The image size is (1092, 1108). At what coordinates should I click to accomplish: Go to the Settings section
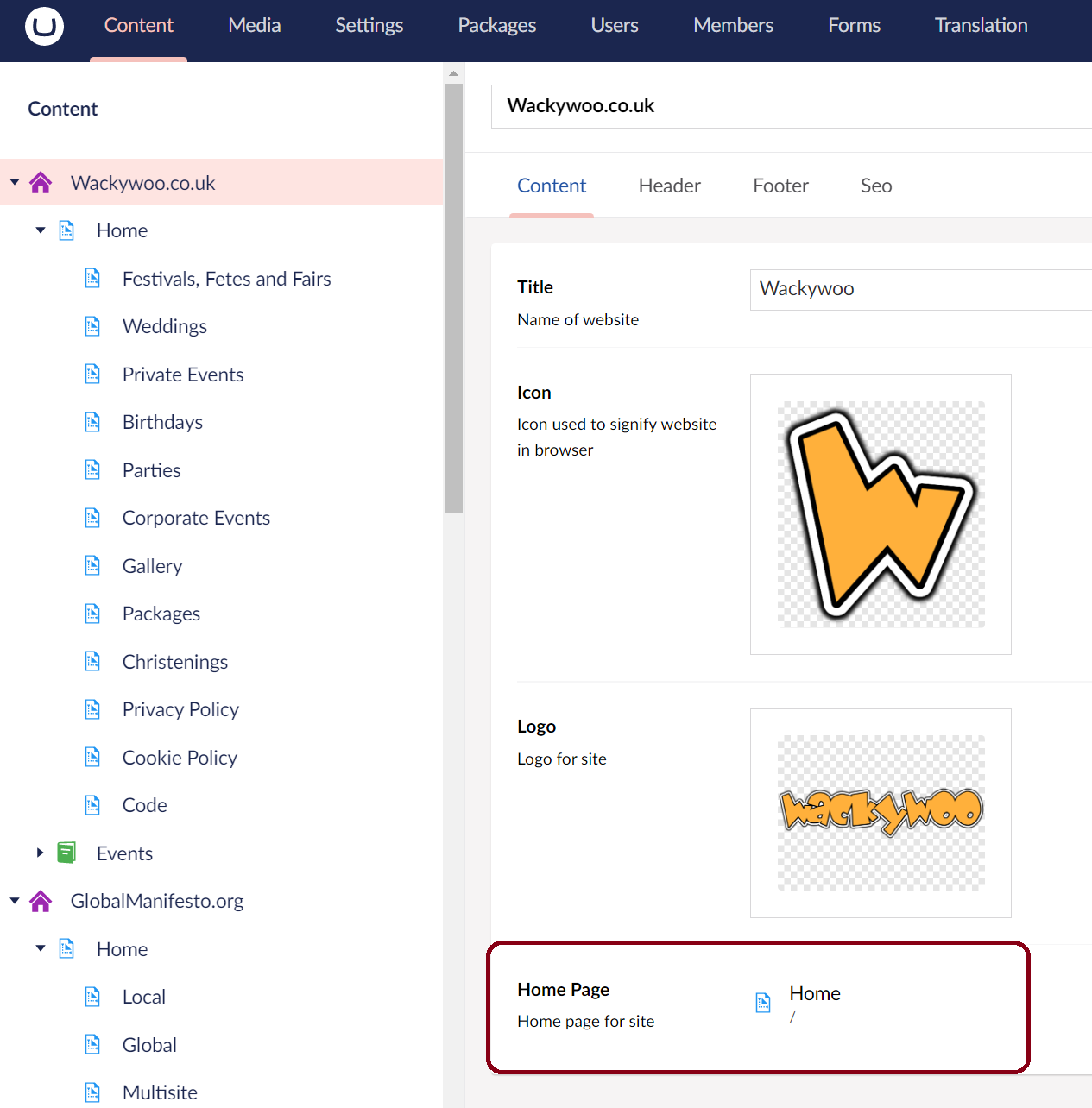[x=369, y=26]
